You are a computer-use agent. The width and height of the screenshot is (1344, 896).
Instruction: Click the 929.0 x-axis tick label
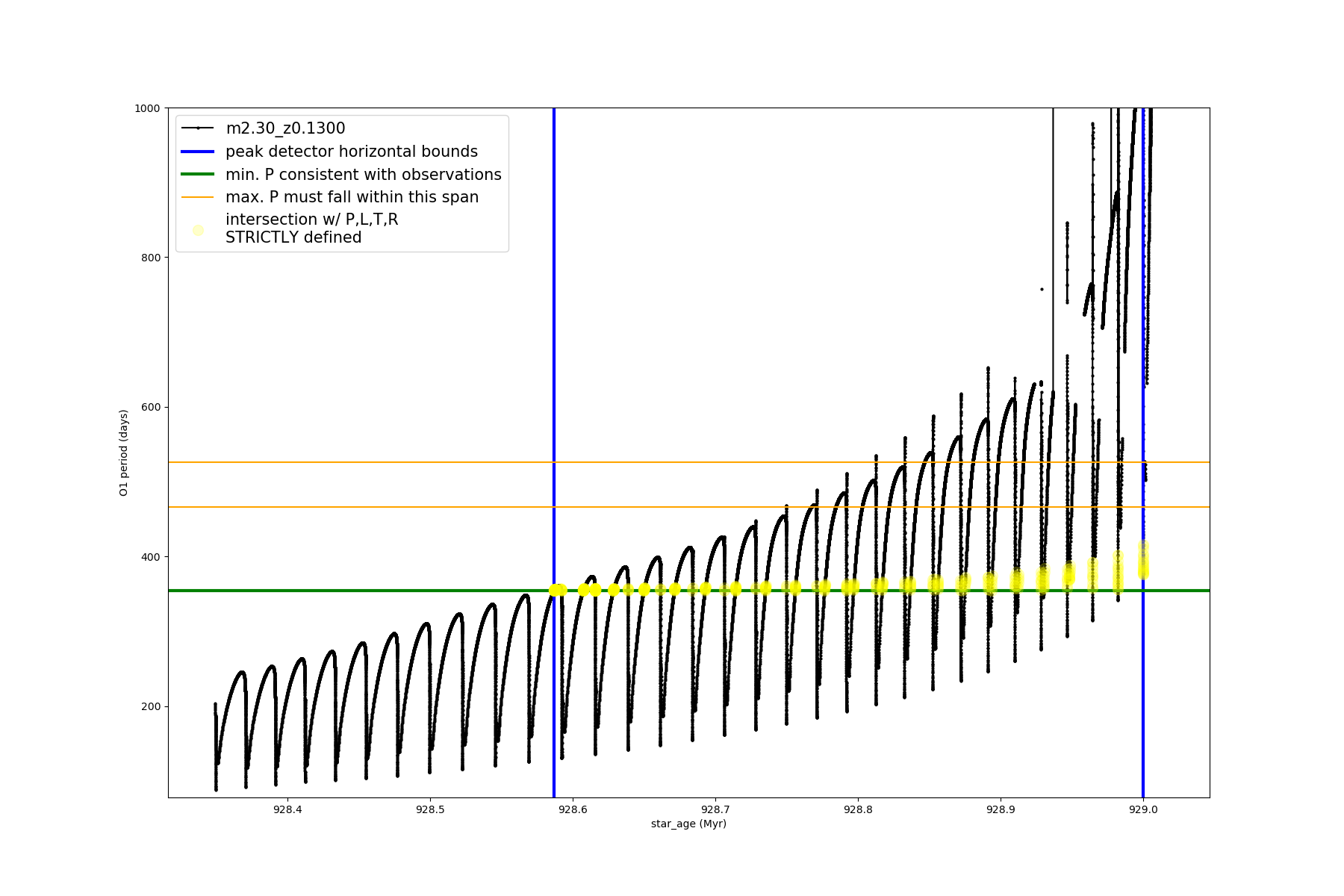click(1143, 809)
